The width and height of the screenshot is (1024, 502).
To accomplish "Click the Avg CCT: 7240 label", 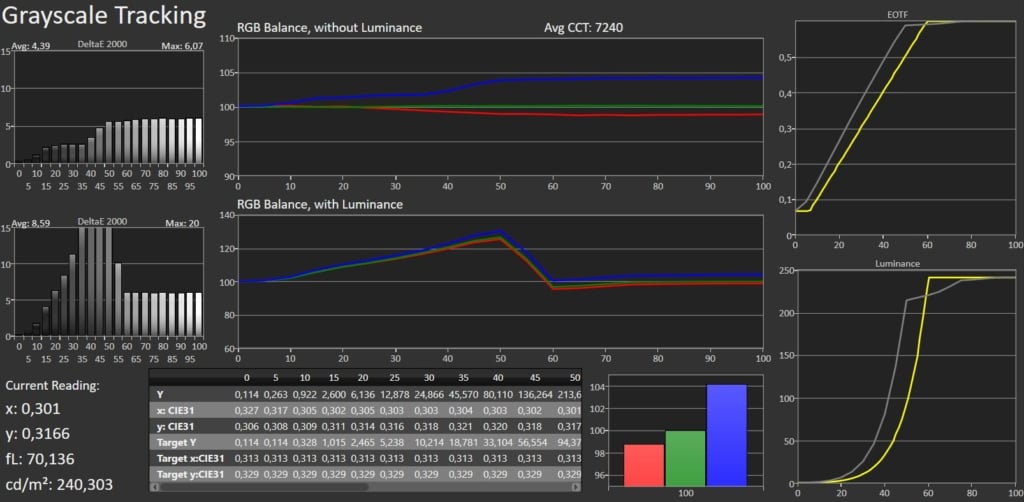I will [x=574, y=28].
